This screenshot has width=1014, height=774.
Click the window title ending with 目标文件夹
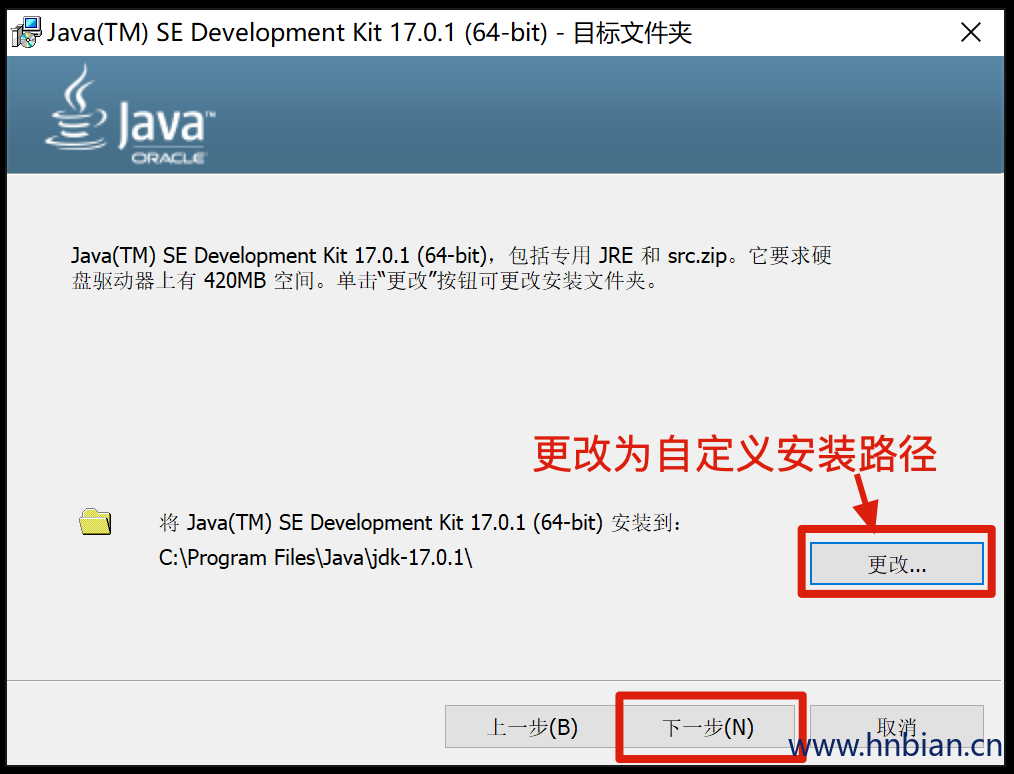369,32
